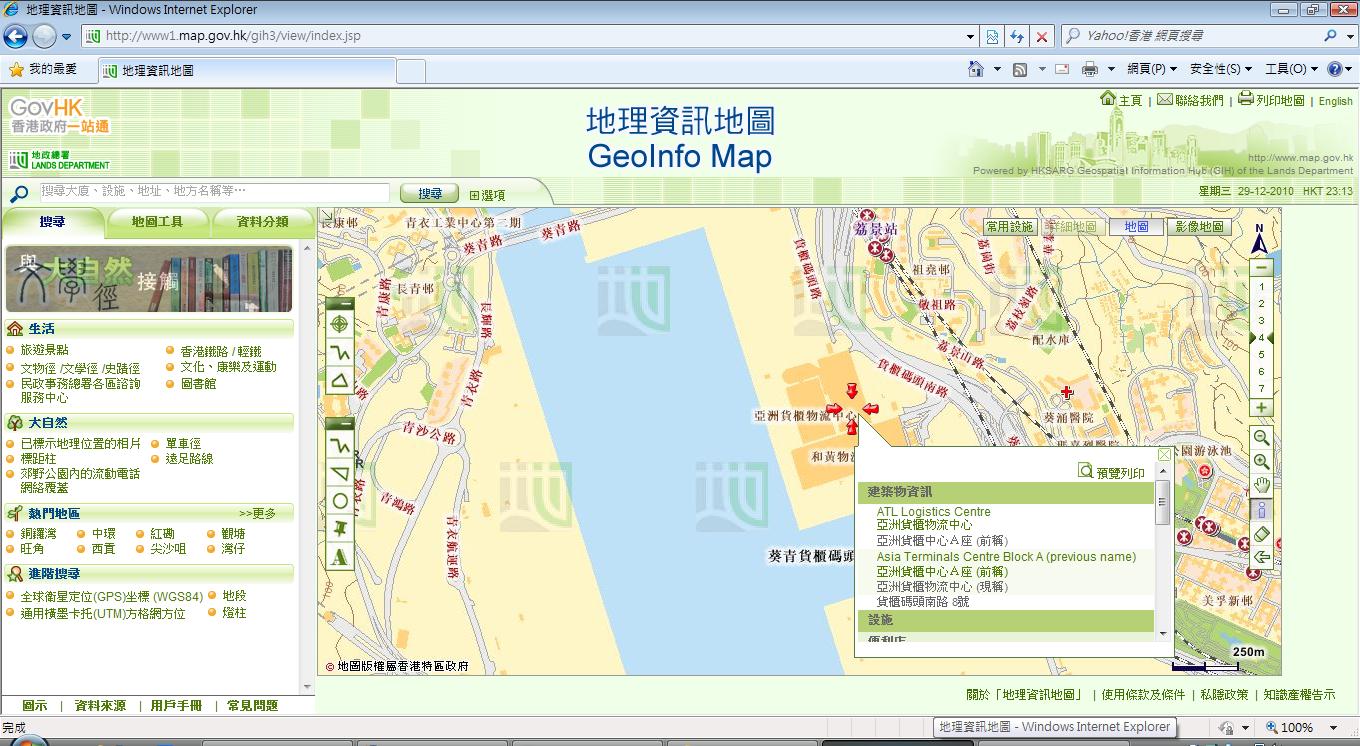Click the RSS feeds icon
Image resolution: width=1360 pixels, height=746 pixels.
[1020, 69]
